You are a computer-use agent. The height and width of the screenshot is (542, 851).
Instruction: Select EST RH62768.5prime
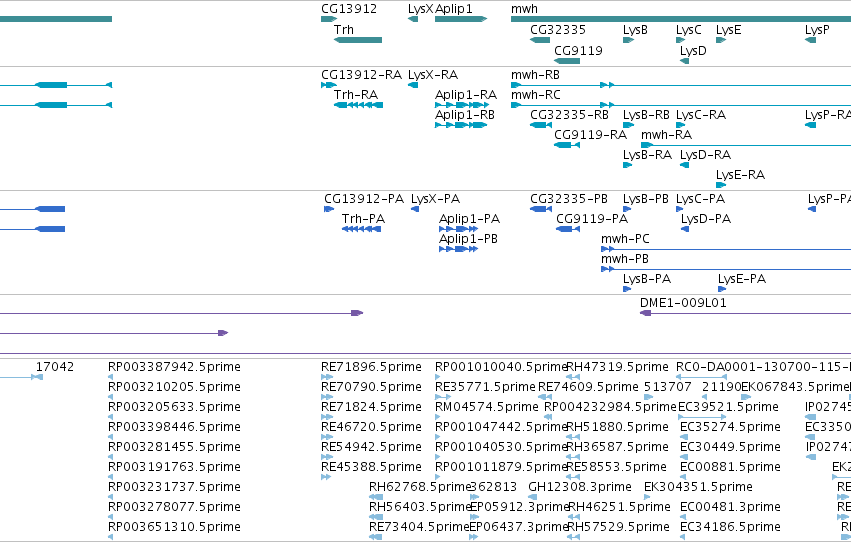point(420,487)
